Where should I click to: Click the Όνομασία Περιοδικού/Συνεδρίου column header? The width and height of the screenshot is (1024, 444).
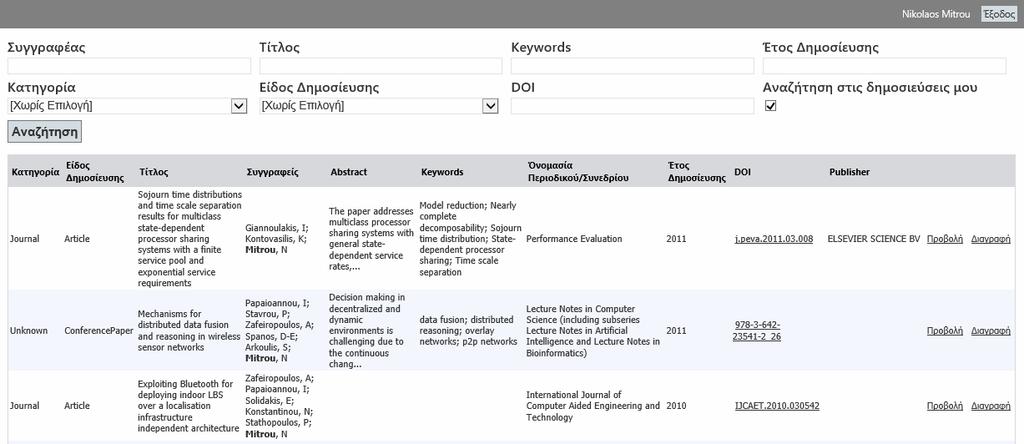point(579,172)
